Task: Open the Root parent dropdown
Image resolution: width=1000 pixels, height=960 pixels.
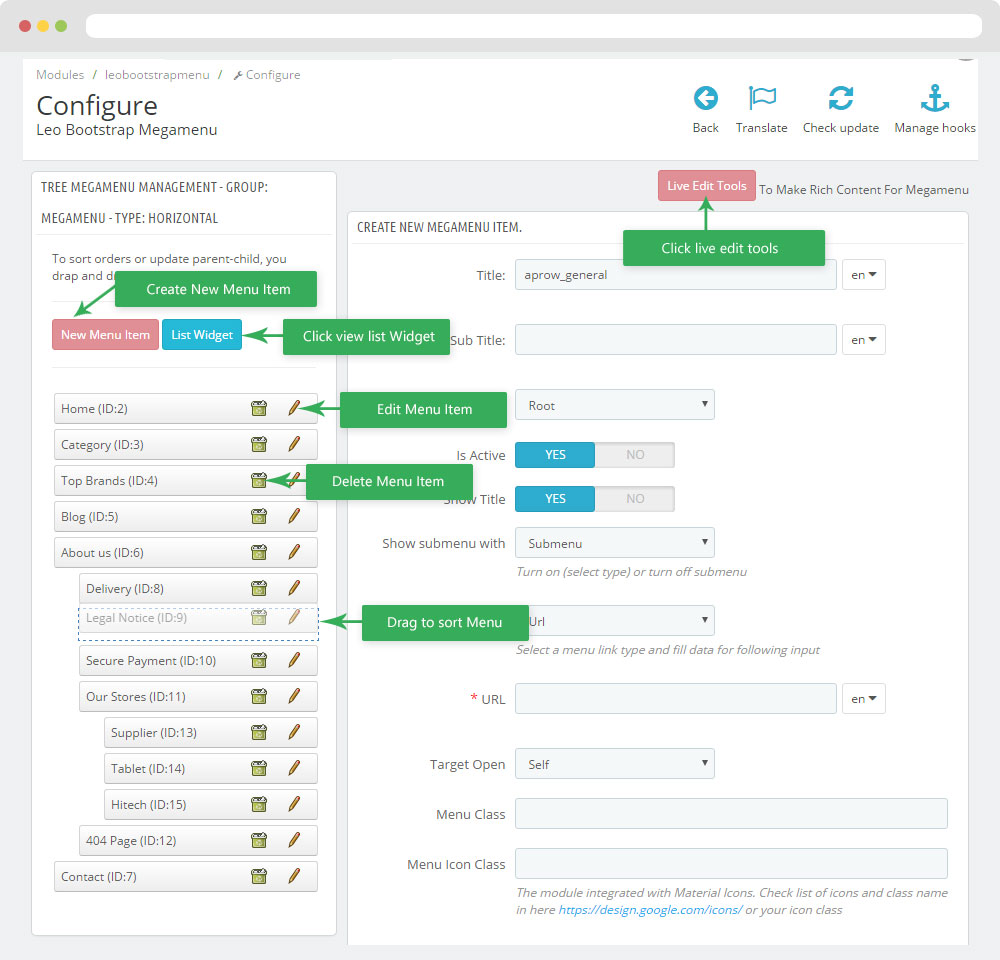Action: 614,405
